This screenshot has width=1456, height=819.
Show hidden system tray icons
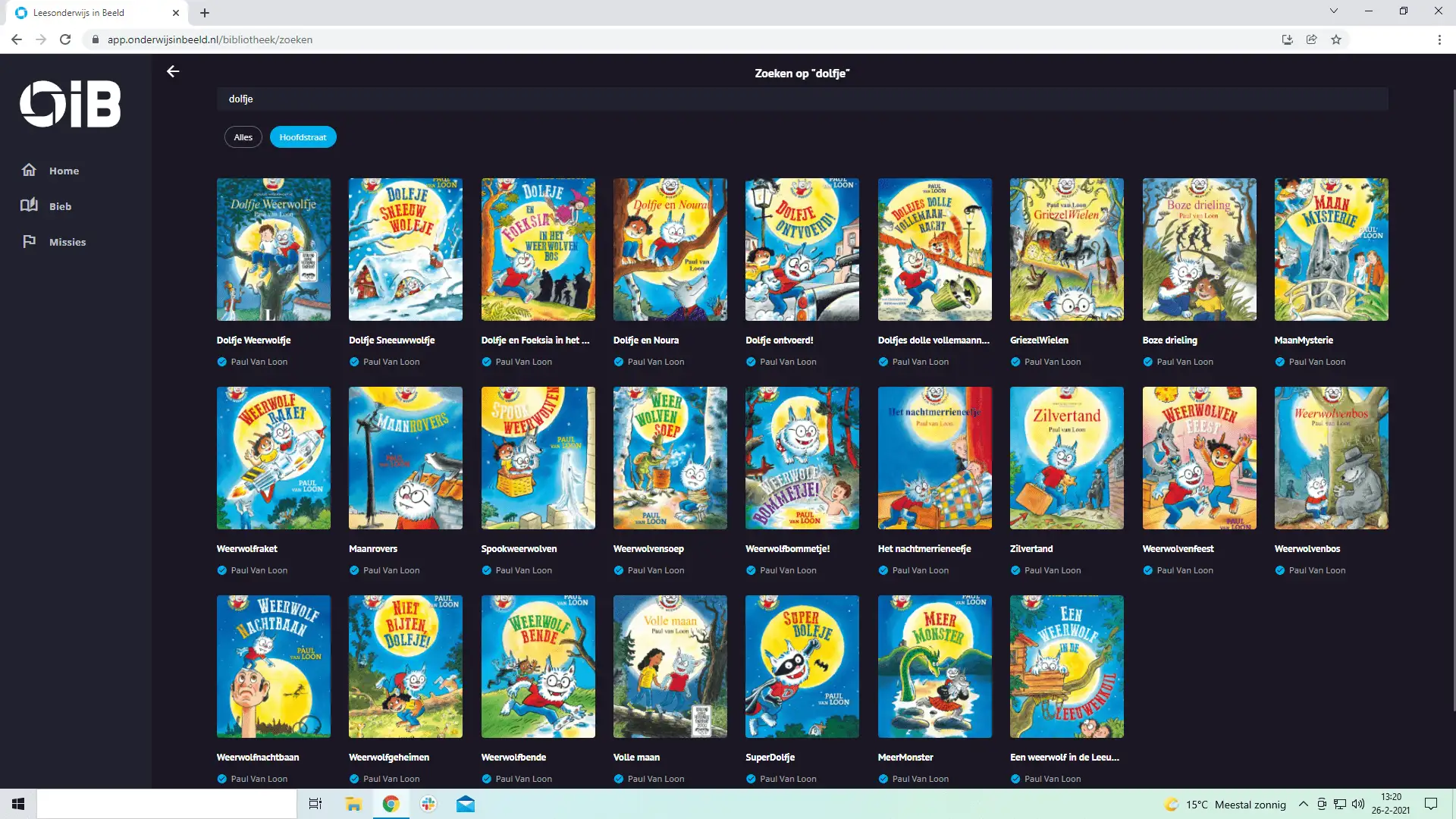pyautogui.click(x=1303, y=804)
